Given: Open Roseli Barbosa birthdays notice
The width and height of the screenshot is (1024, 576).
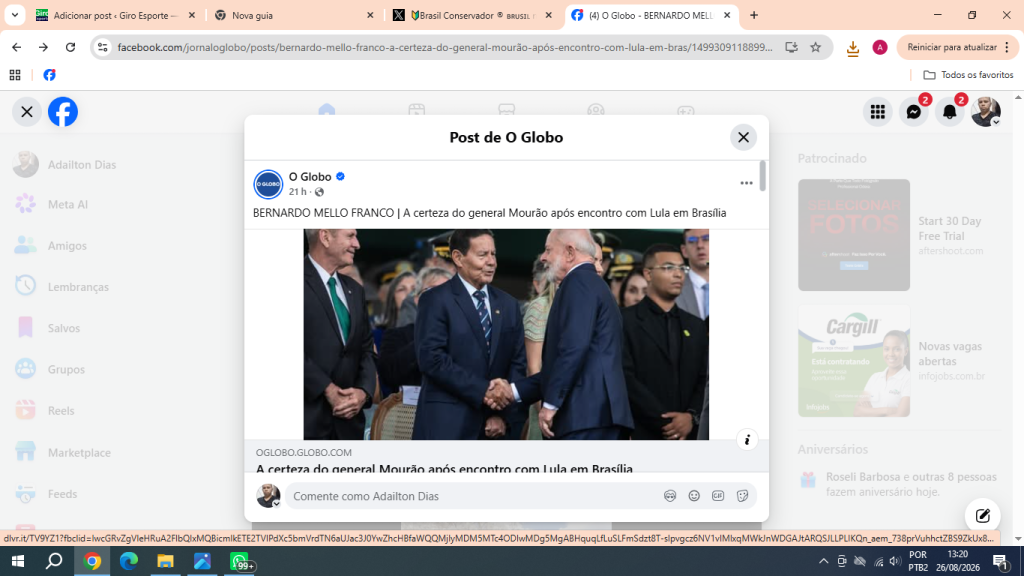Looking at the screenshot, I should [x=900, y=484].
